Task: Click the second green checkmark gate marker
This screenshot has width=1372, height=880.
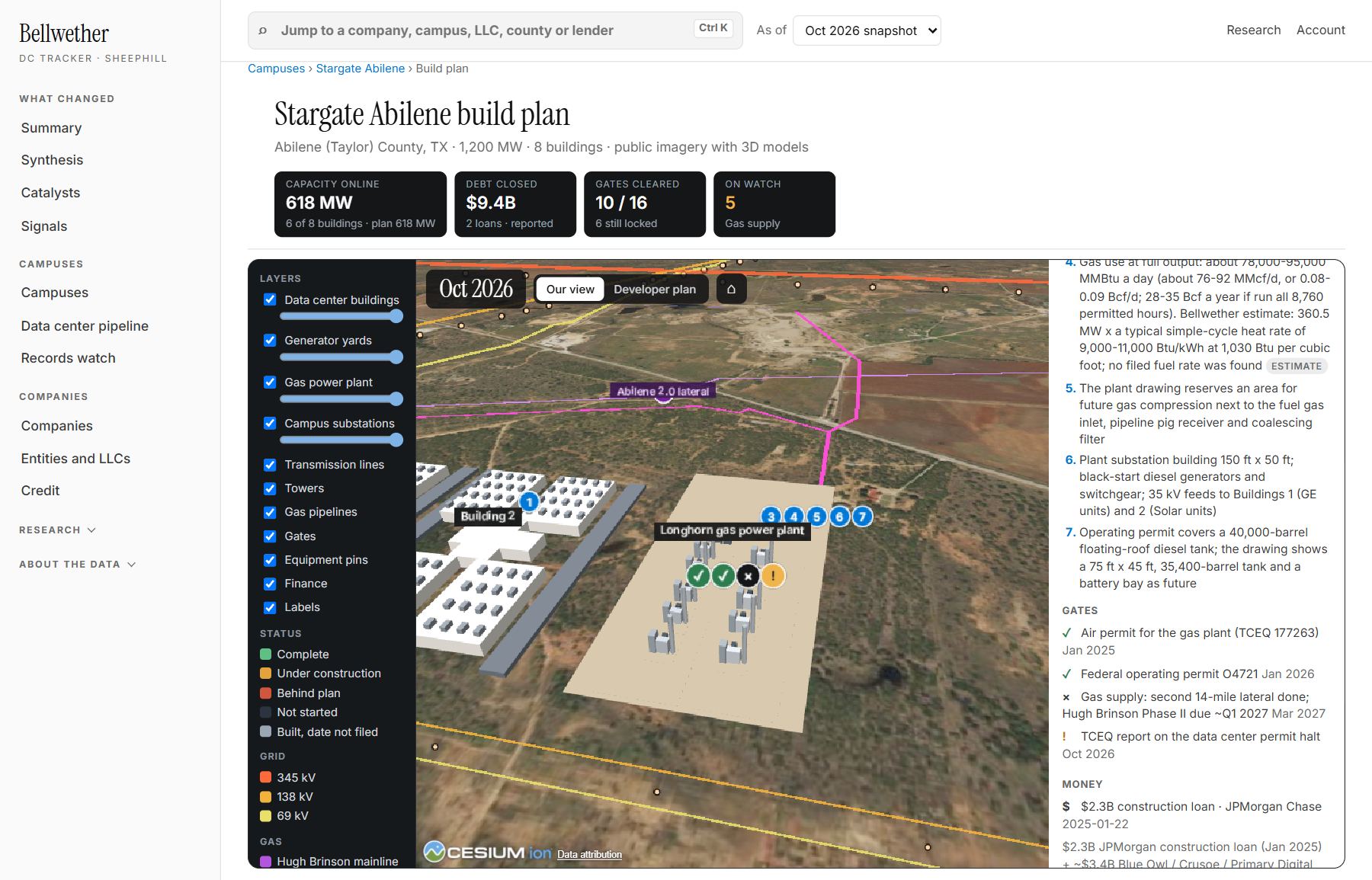Action: [x=723, y=576]
